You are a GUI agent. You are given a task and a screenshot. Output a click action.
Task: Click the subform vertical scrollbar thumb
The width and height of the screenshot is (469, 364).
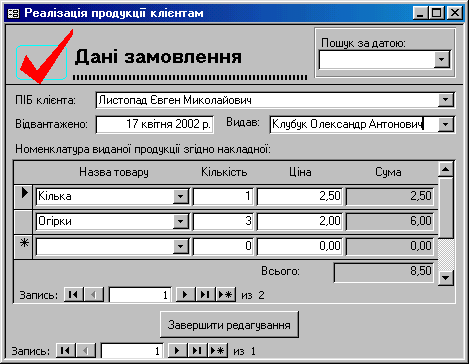pos(446,207)
